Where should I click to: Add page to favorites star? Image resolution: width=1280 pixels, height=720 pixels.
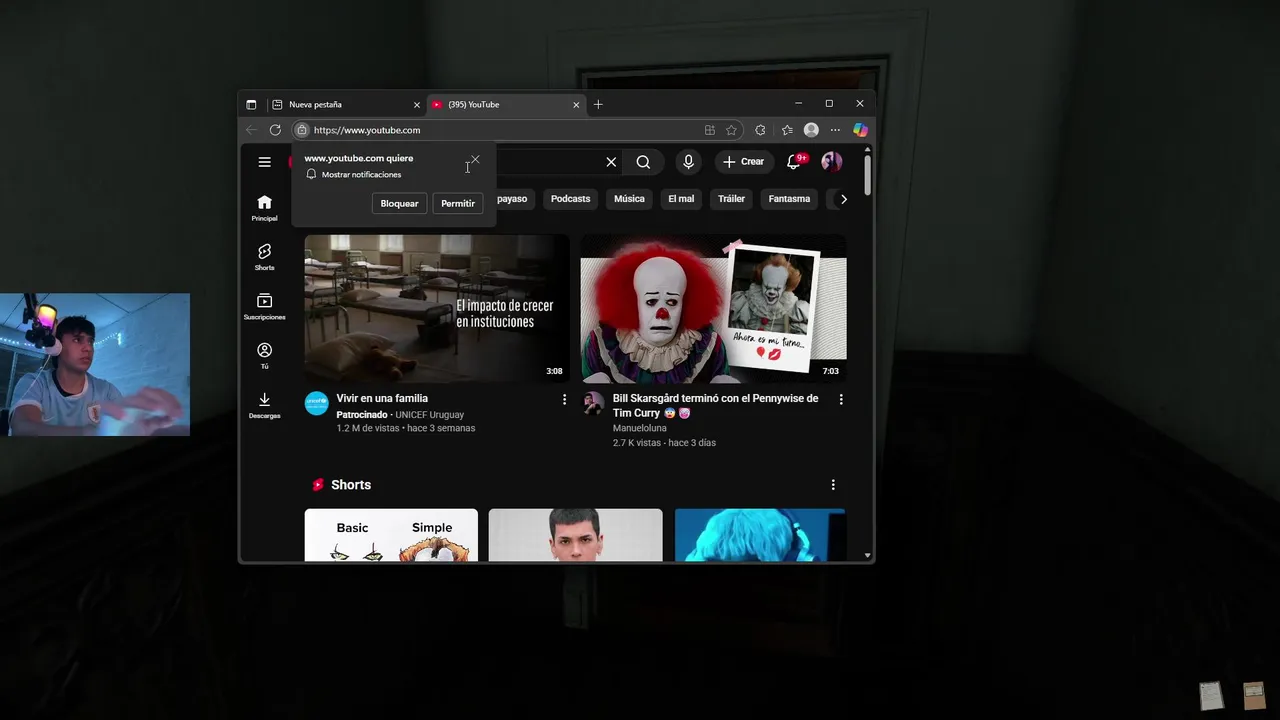pos(731,130)
